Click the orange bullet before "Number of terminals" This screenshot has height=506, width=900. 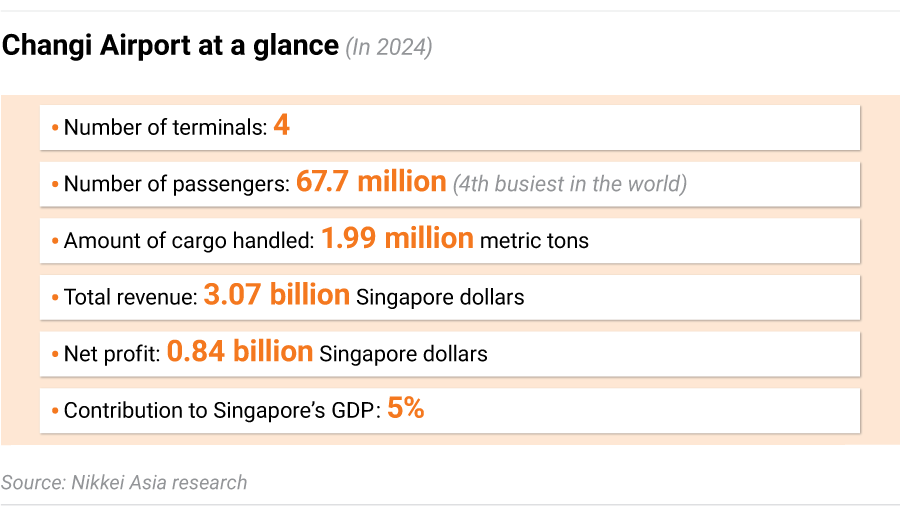click(x=56, y=129)
